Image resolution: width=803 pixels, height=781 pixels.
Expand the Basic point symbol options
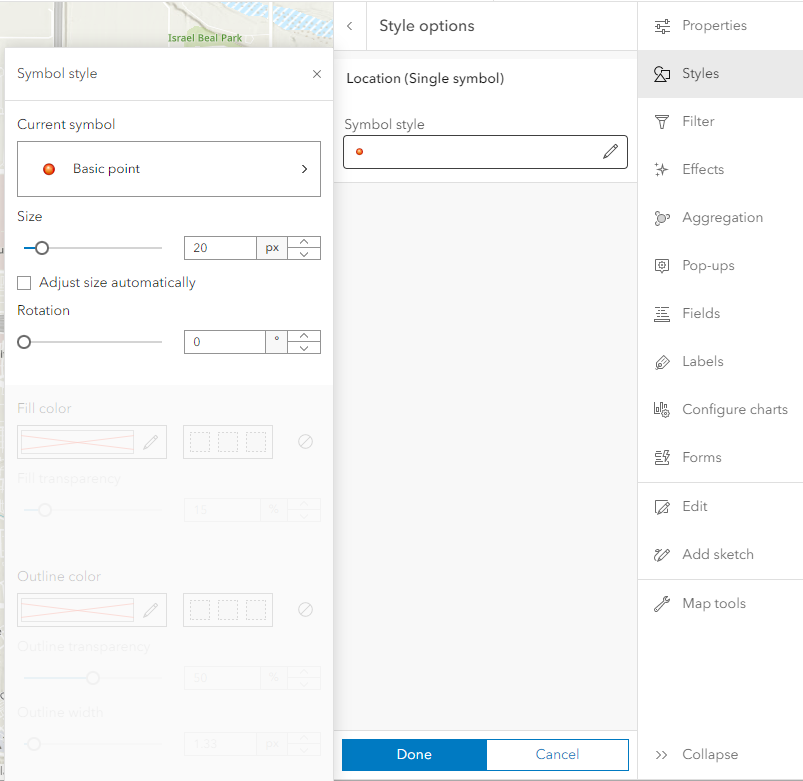[304, 169]
